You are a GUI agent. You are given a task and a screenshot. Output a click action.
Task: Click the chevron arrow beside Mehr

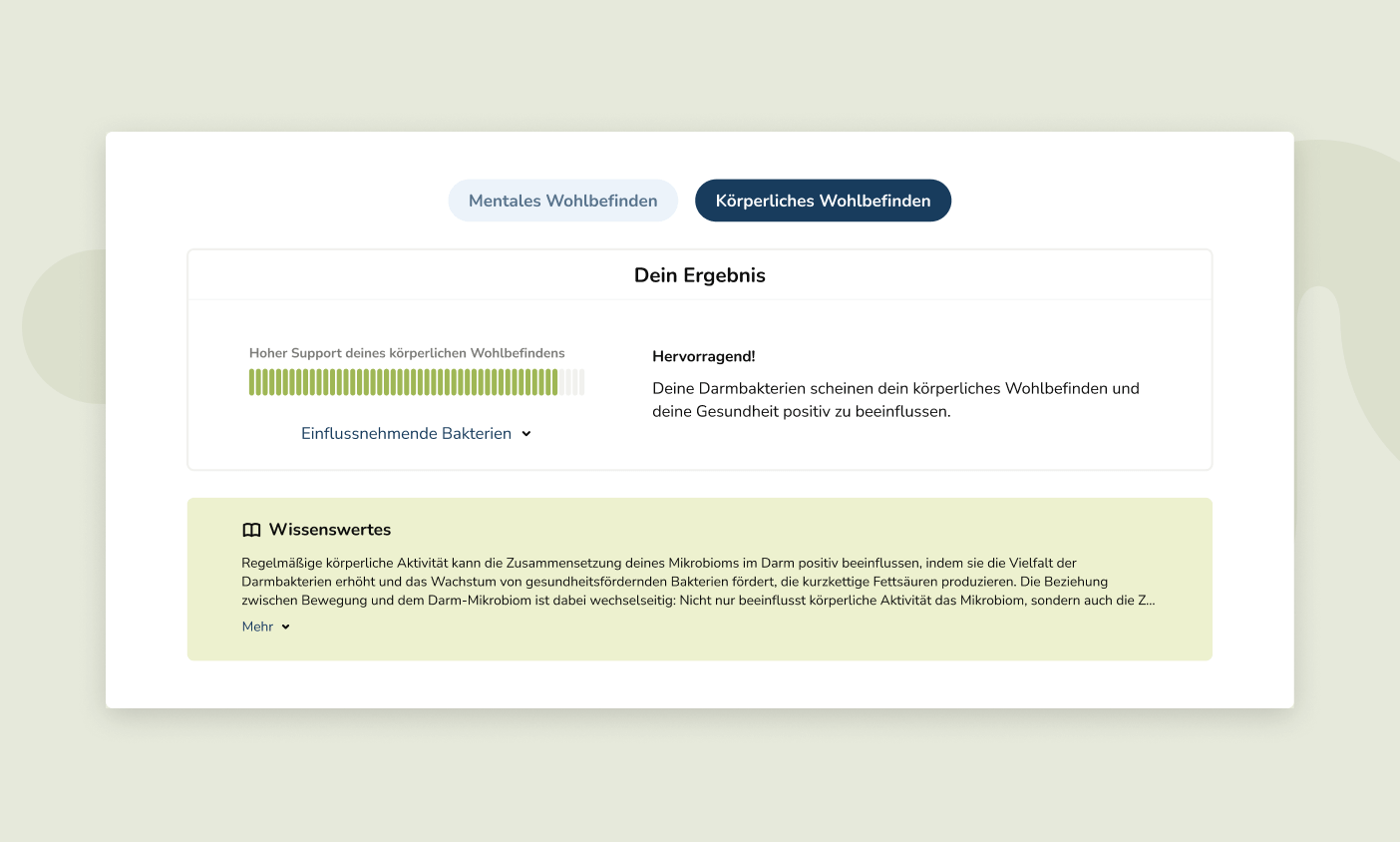(x=285, y=628)
